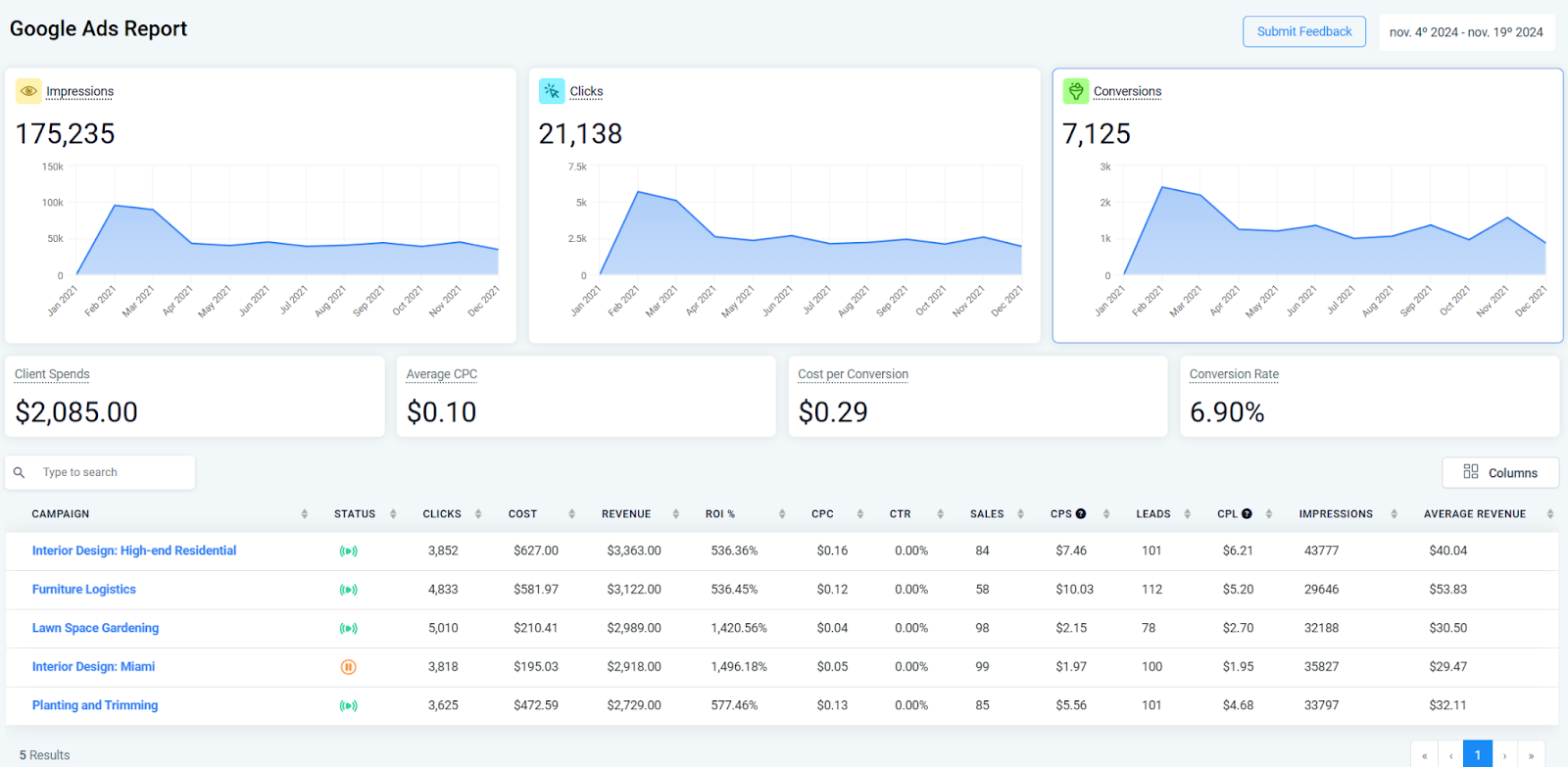Sort table by Cost column
This screenshot has height=767, width=1568.
[571, 514]
